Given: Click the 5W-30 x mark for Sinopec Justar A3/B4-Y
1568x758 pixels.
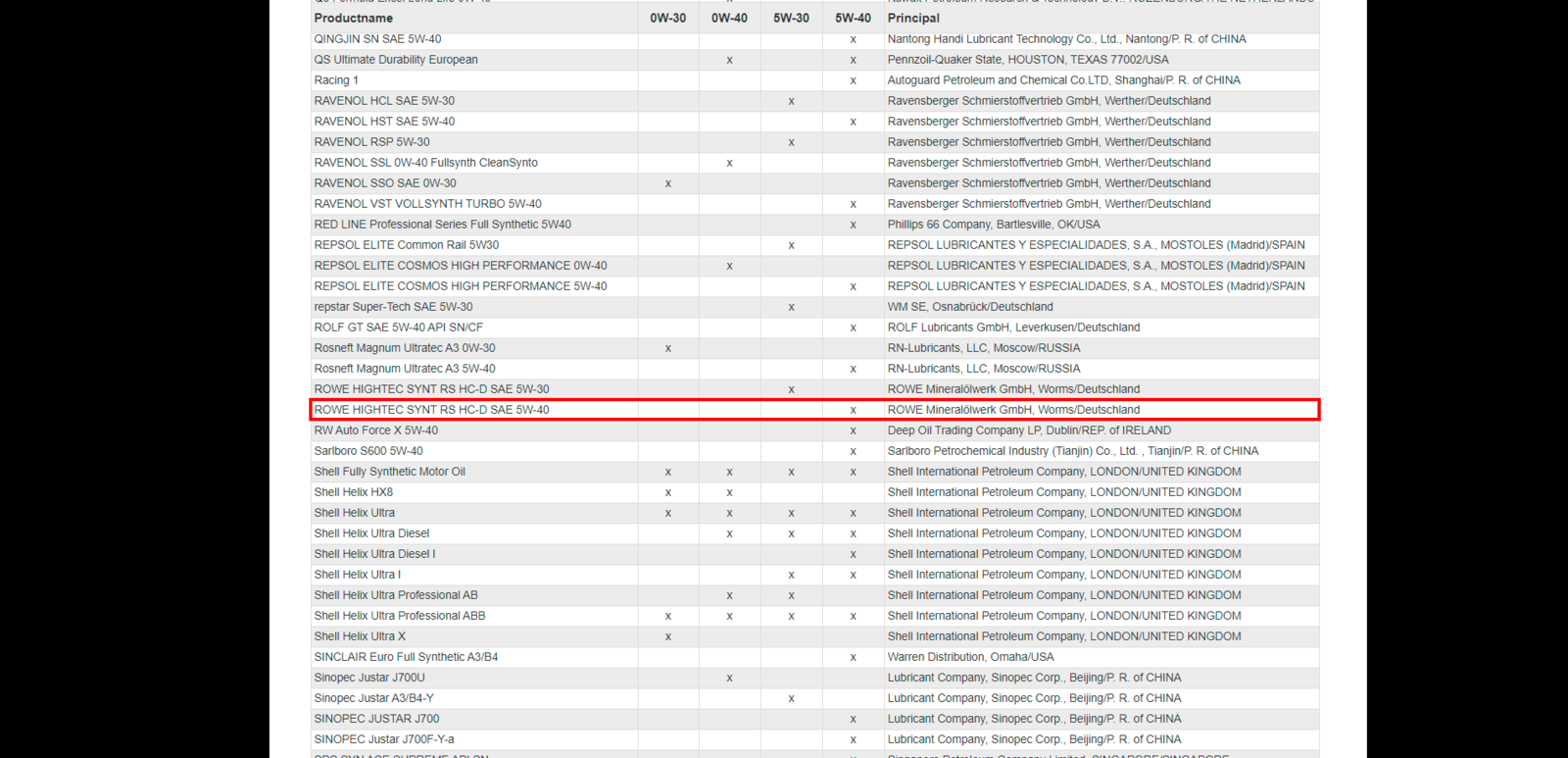Looking at the screenshot, I should pos(791,698).
